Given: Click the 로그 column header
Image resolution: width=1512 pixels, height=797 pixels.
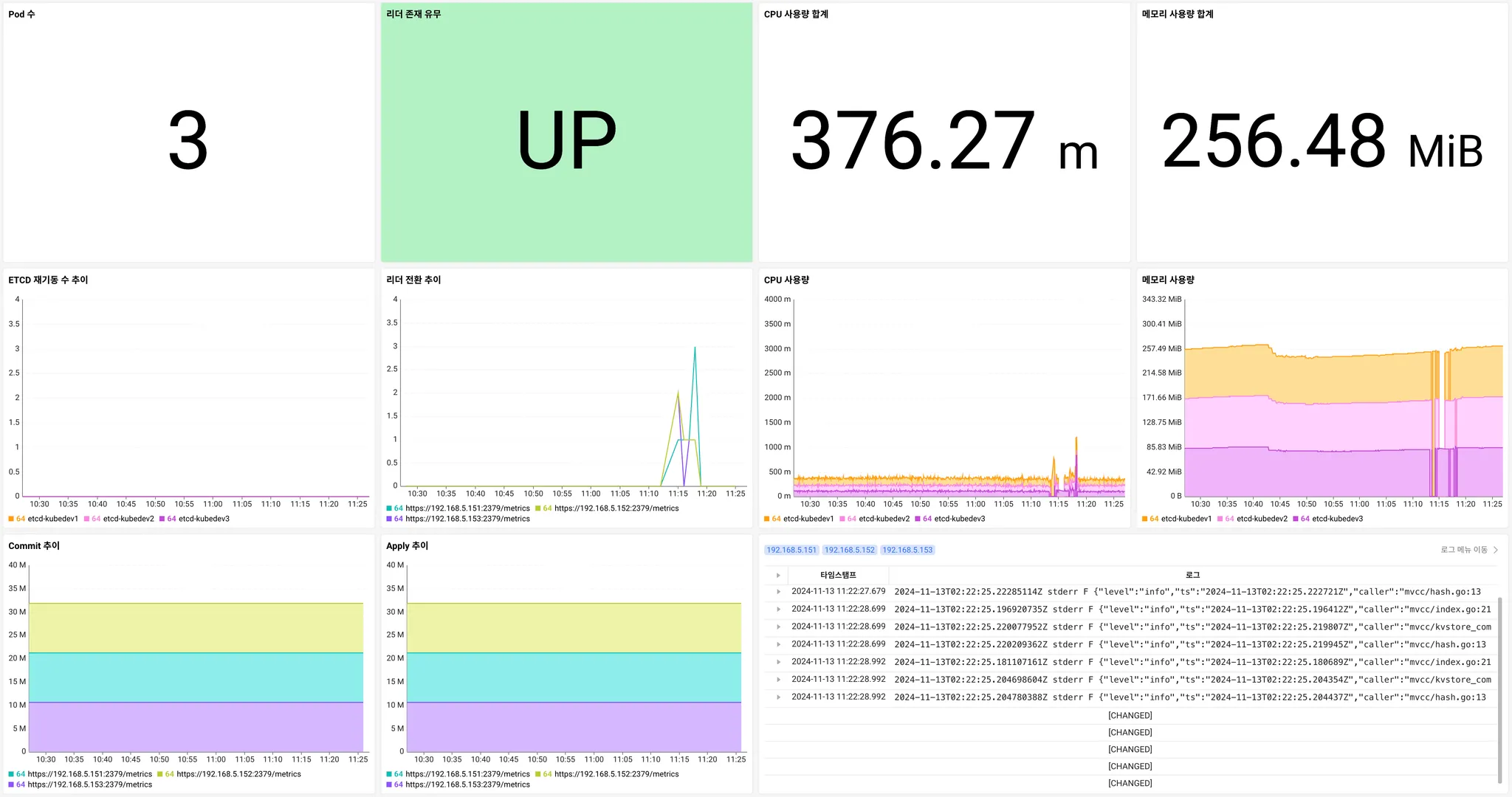Looking at the screenshot, I should click(x=1192, y=575).
